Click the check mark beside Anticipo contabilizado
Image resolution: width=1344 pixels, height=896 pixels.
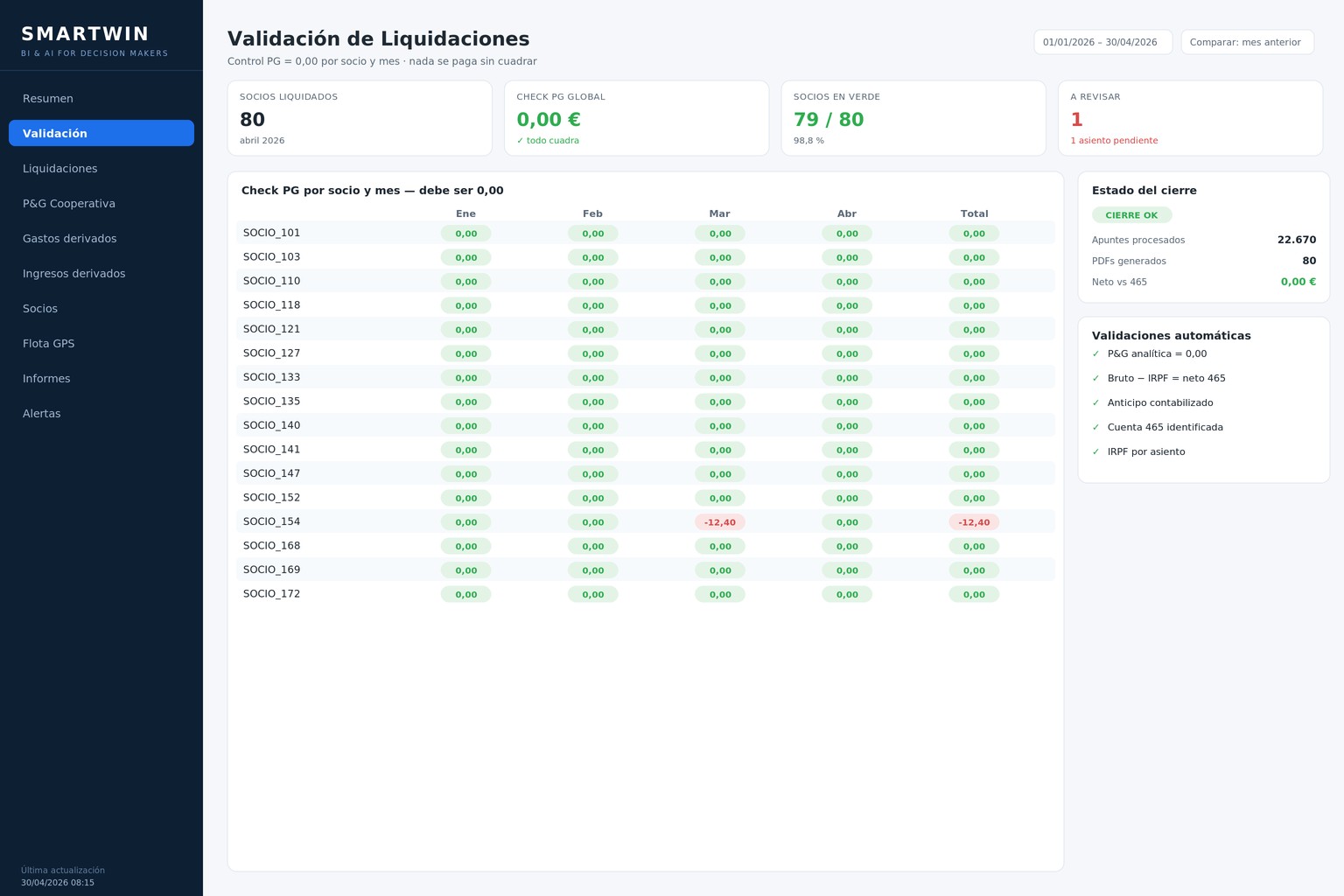[x=1095, y=403]
